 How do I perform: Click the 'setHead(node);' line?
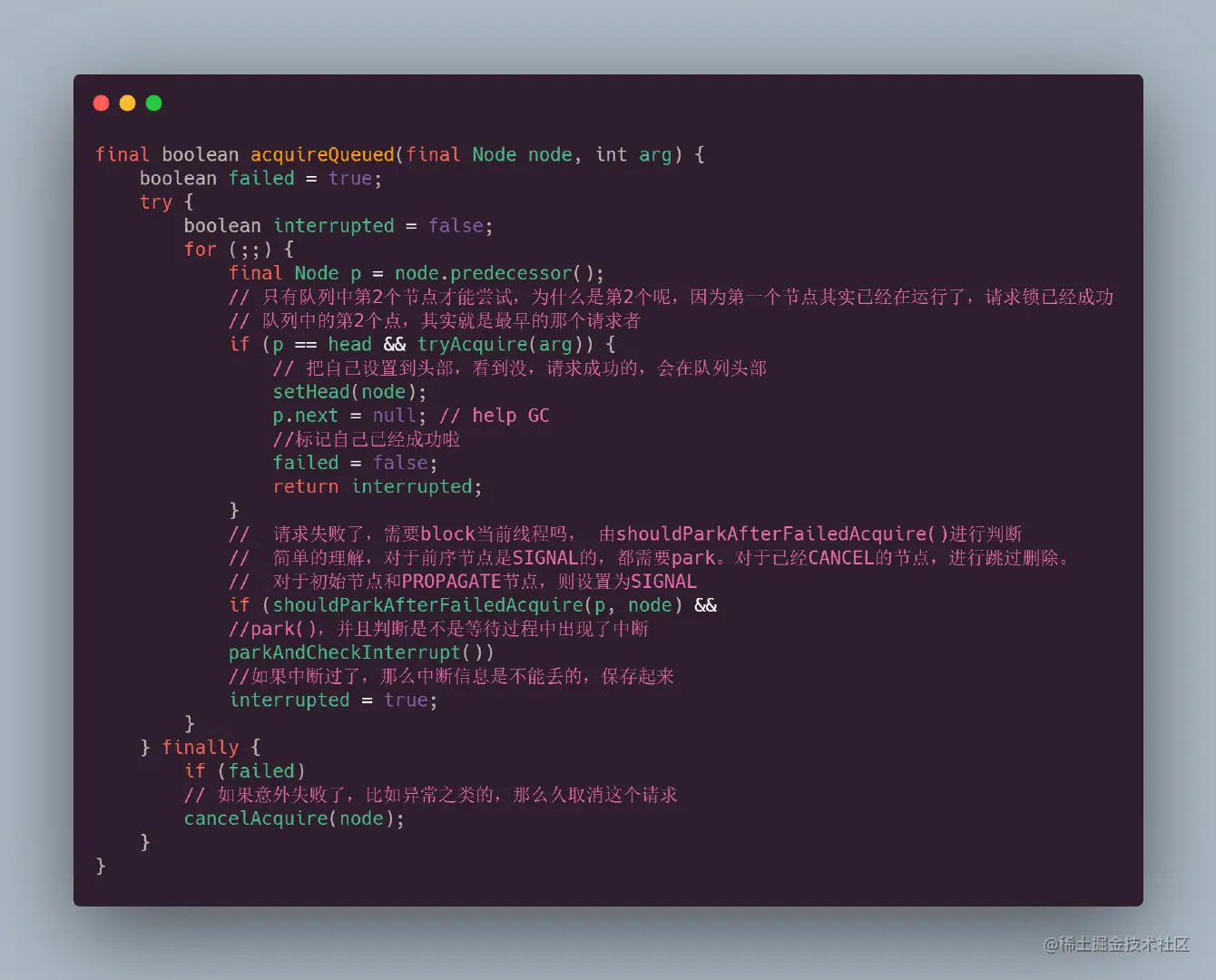(x=349, y=391)
